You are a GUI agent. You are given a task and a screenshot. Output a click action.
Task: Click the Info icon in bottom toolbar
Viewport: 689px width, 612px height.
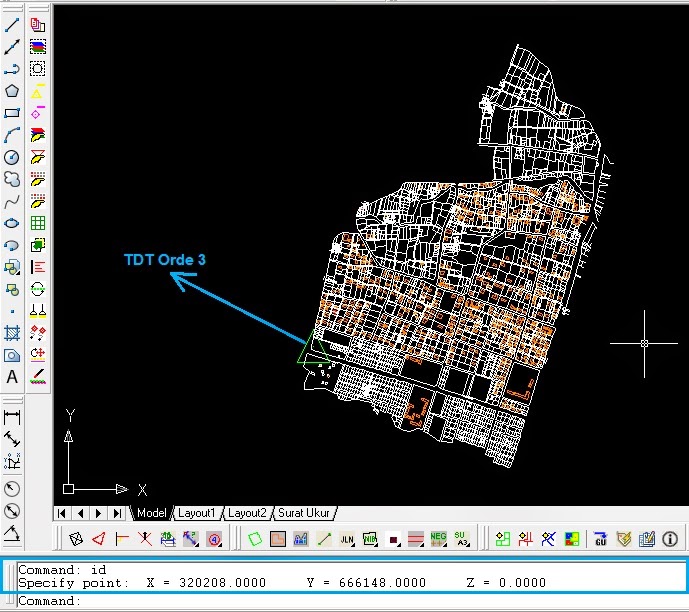coord(670,539)
